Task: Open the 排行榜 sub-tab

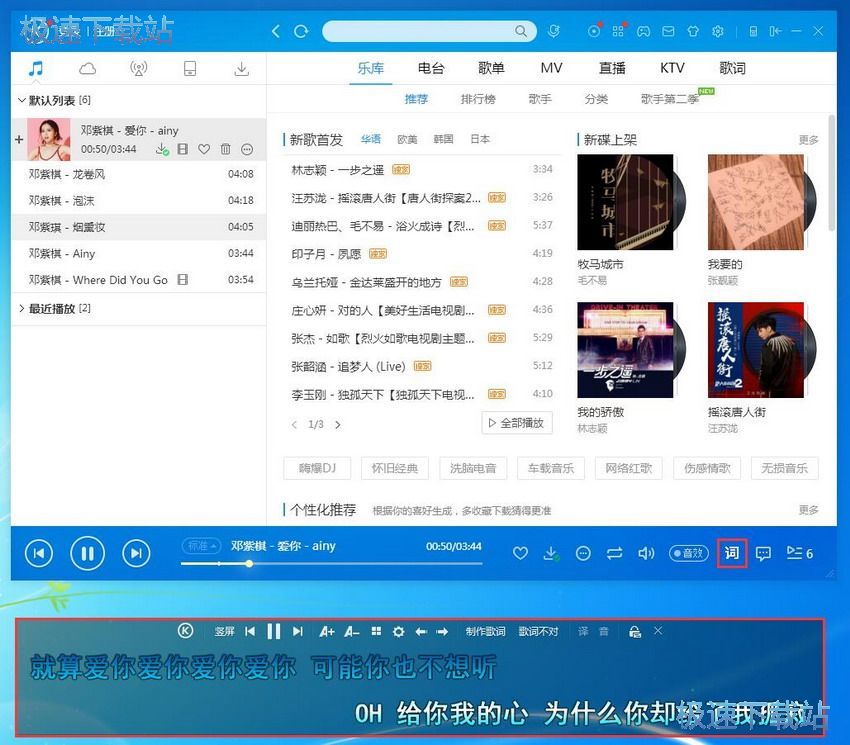Action: pyautogui.click(x=478, y=99)
